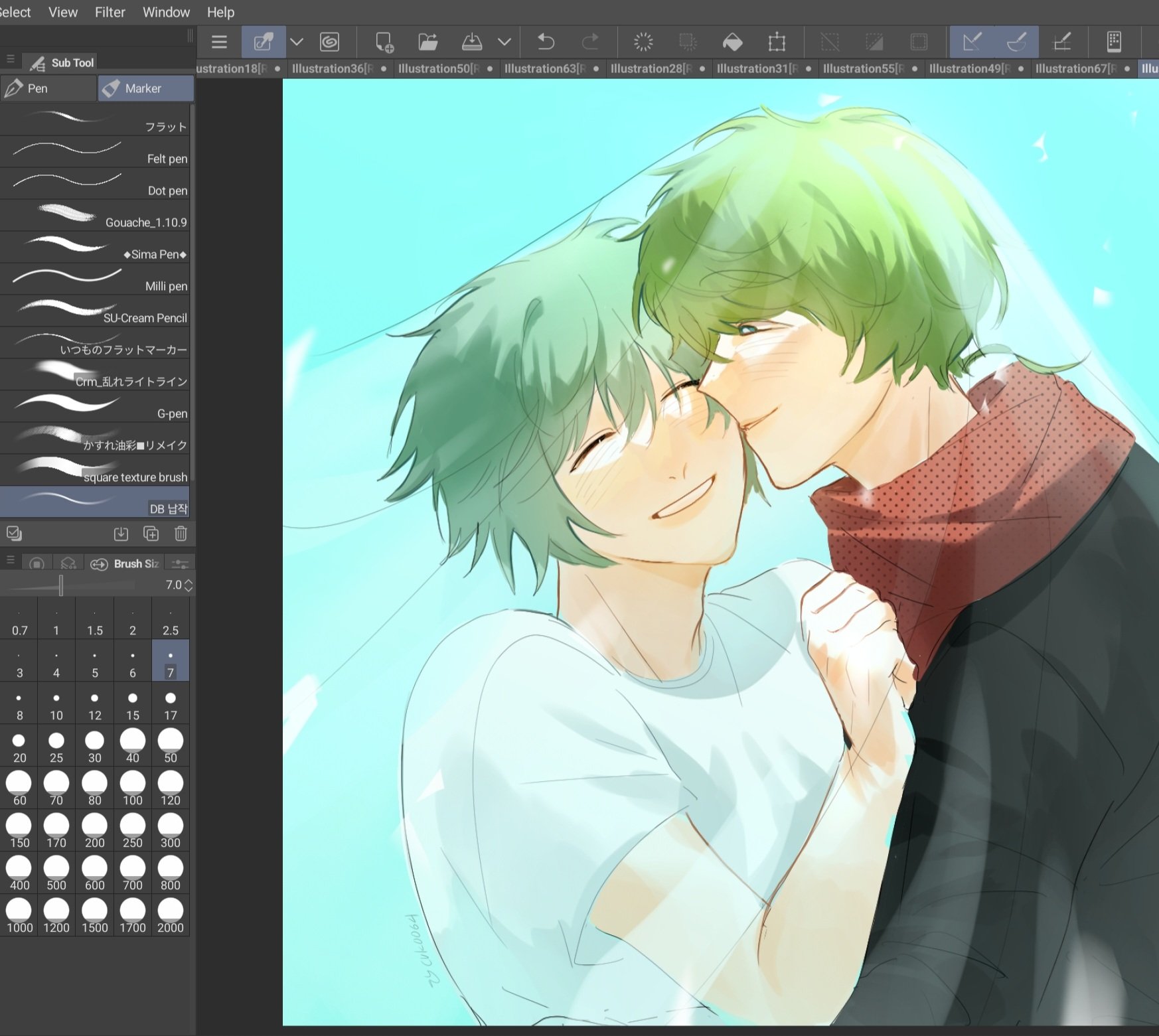
Task: Toggle Snap to Special Ruler
Action: click(x=1016, y=42)
